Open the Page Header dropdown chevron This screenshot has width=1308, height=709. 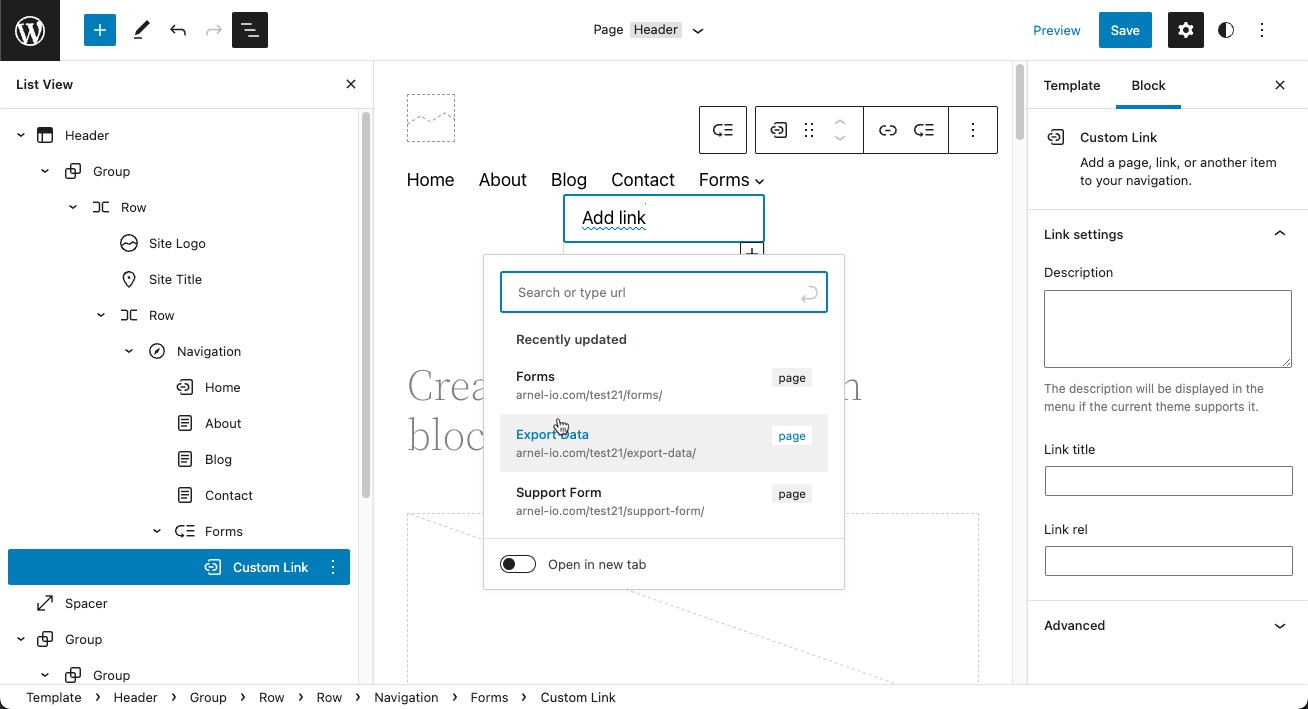(x=698, y=31)
